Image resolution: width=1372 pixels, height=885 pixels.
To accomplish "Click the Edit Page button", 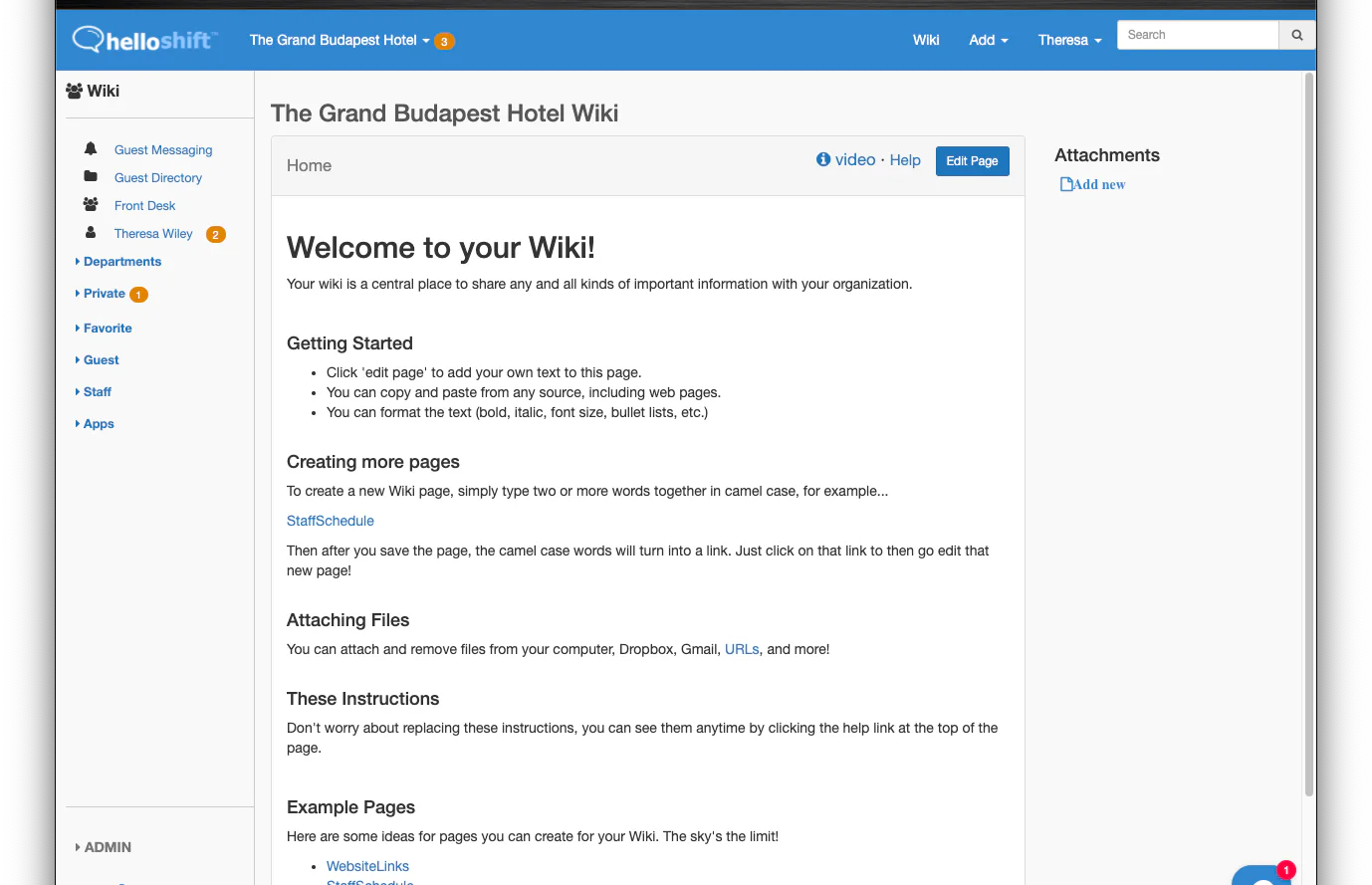I will (x=972, y=161).
